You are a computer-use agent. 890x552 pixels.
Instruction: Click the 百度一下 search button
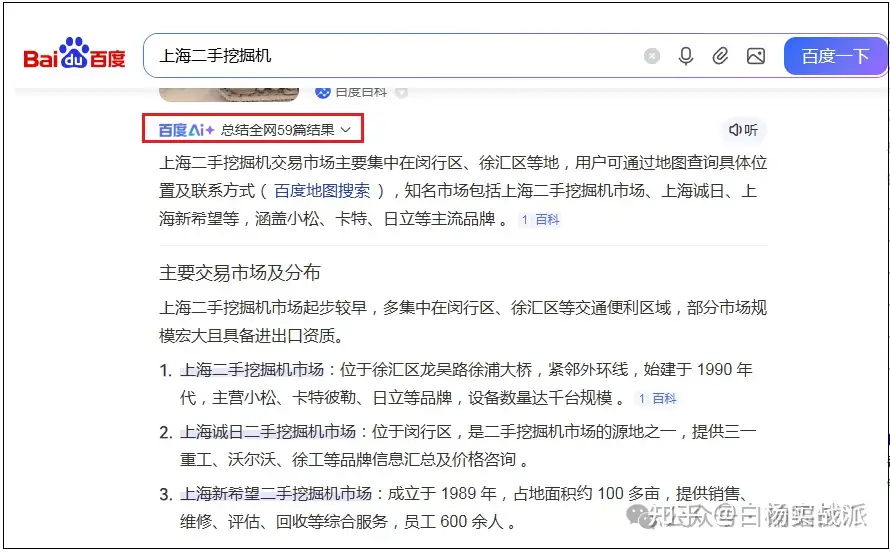pos(835,56)
